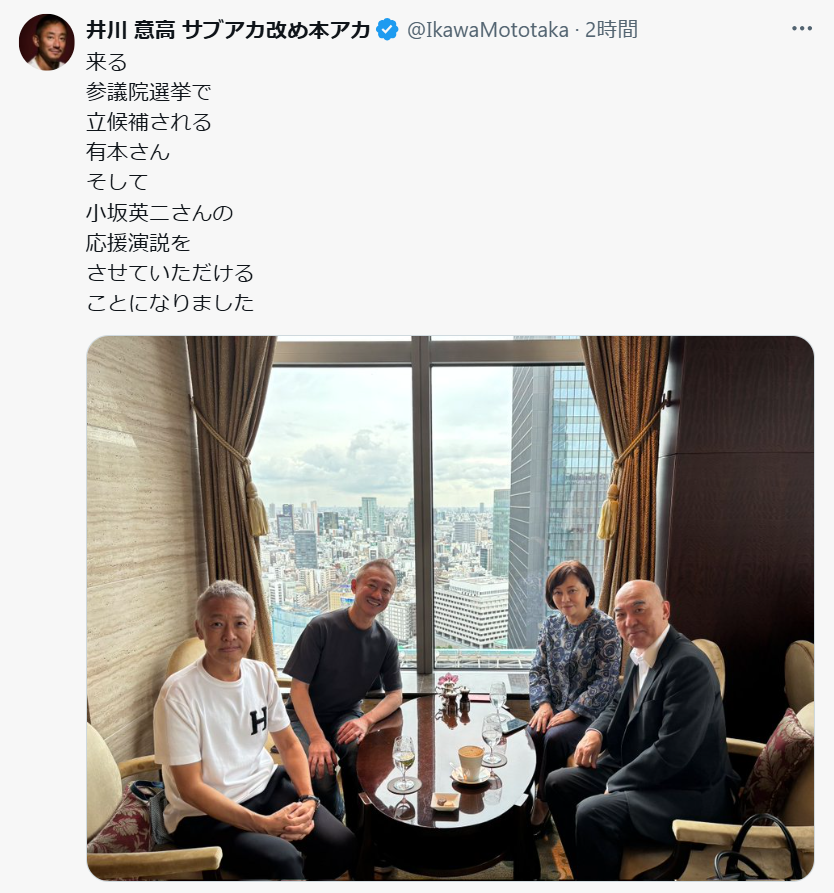This screenshot has height=893, width=834.
Task: Click the text 立候補される
Action: coord(149,122)
